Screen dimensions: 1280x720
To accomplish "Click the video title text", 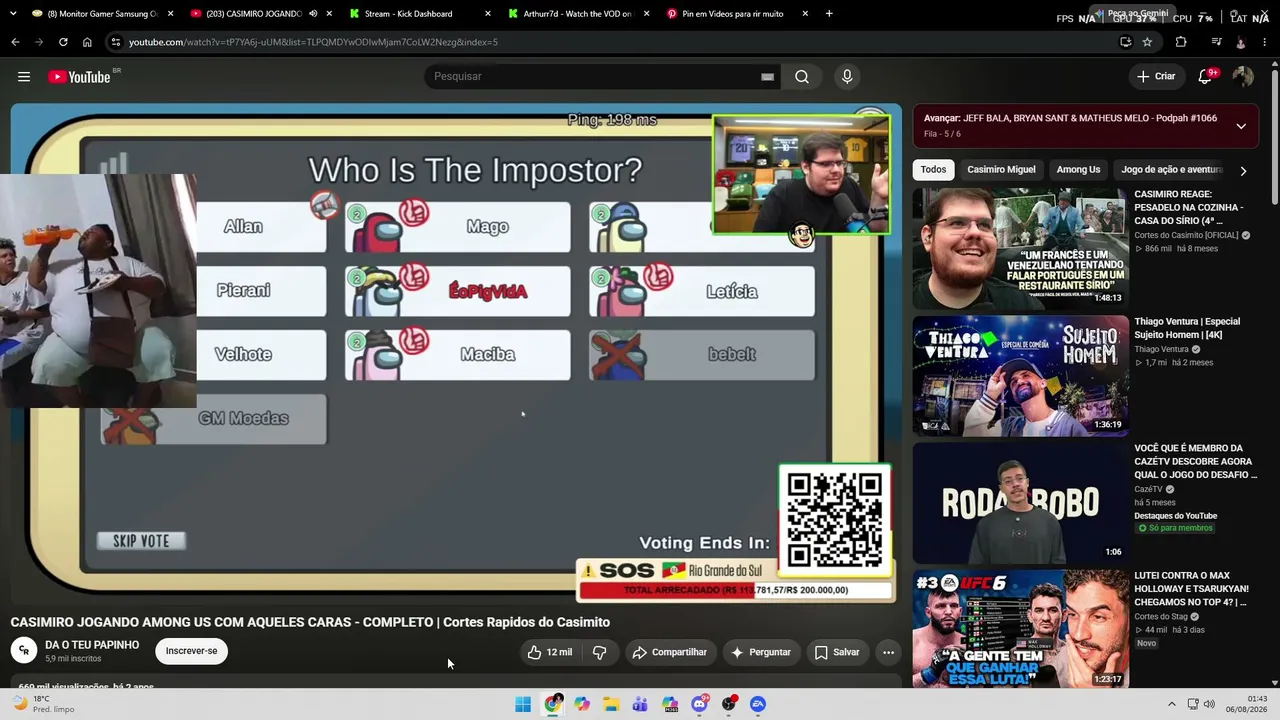I will [310, 622].
